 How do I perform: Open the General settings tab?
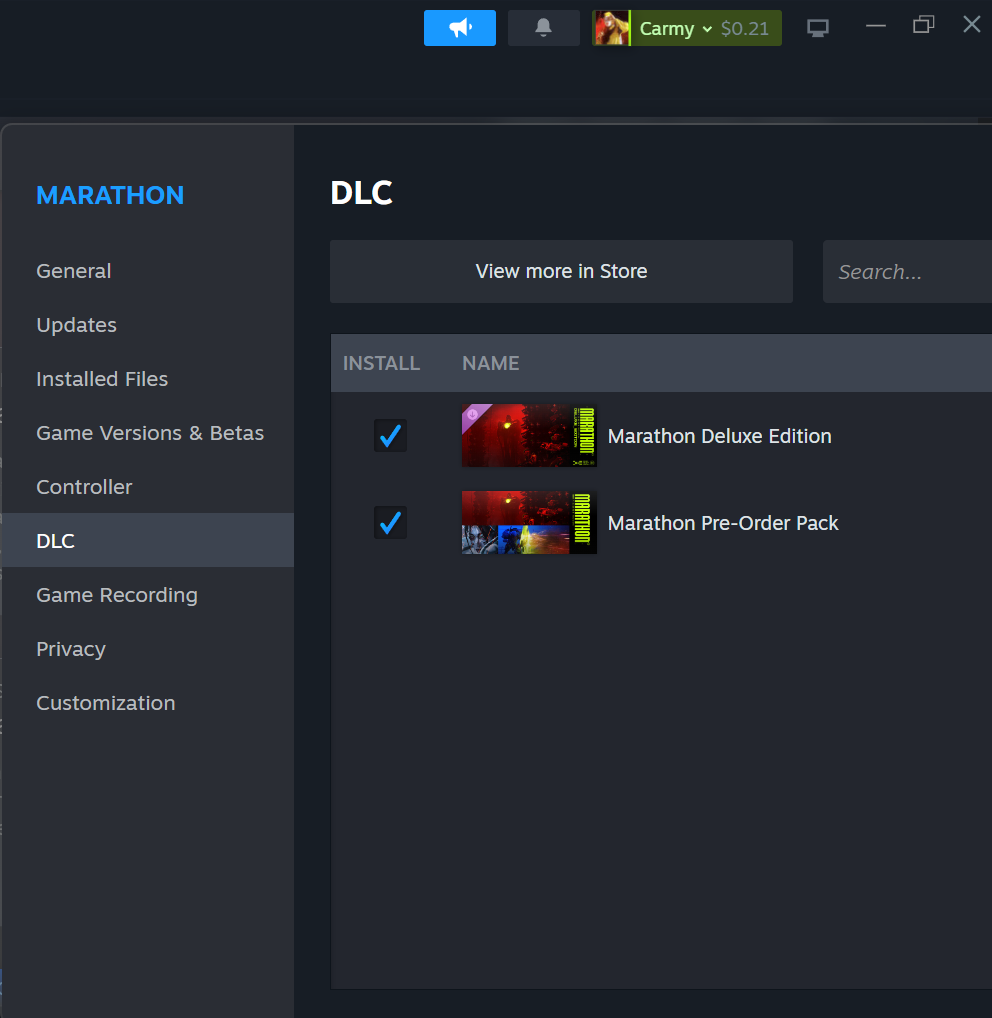coord(74,271)
